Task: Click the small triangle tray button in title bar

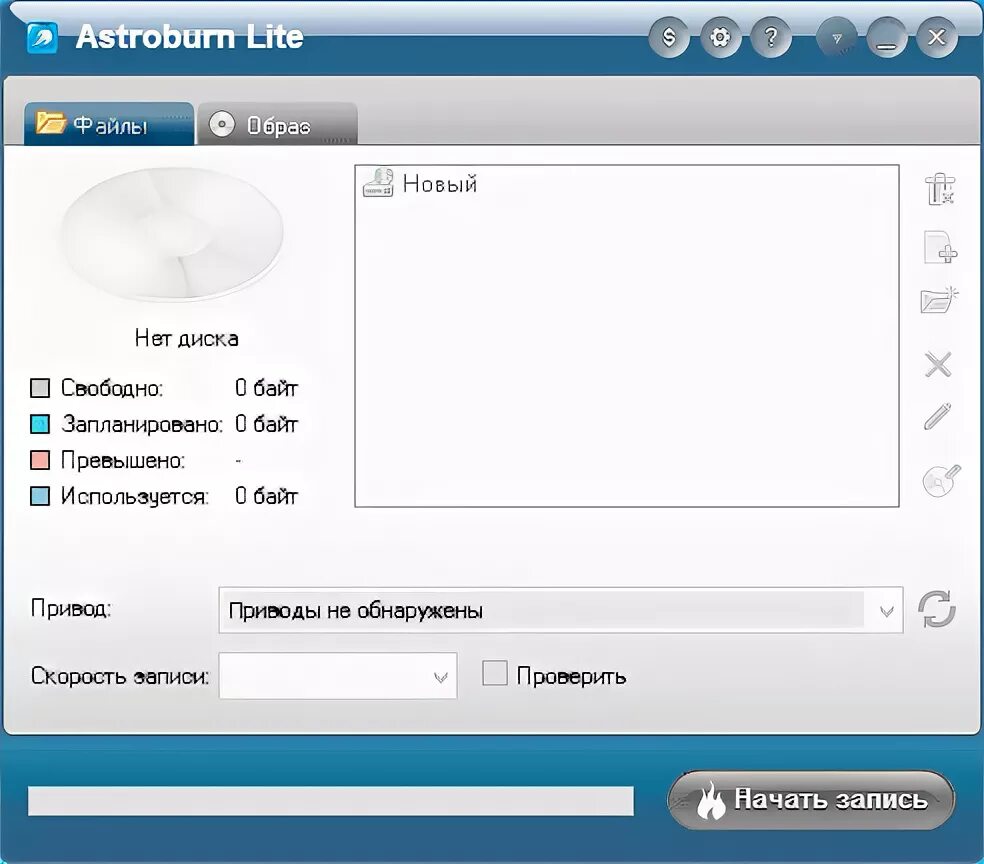Action: coord(837,38)
